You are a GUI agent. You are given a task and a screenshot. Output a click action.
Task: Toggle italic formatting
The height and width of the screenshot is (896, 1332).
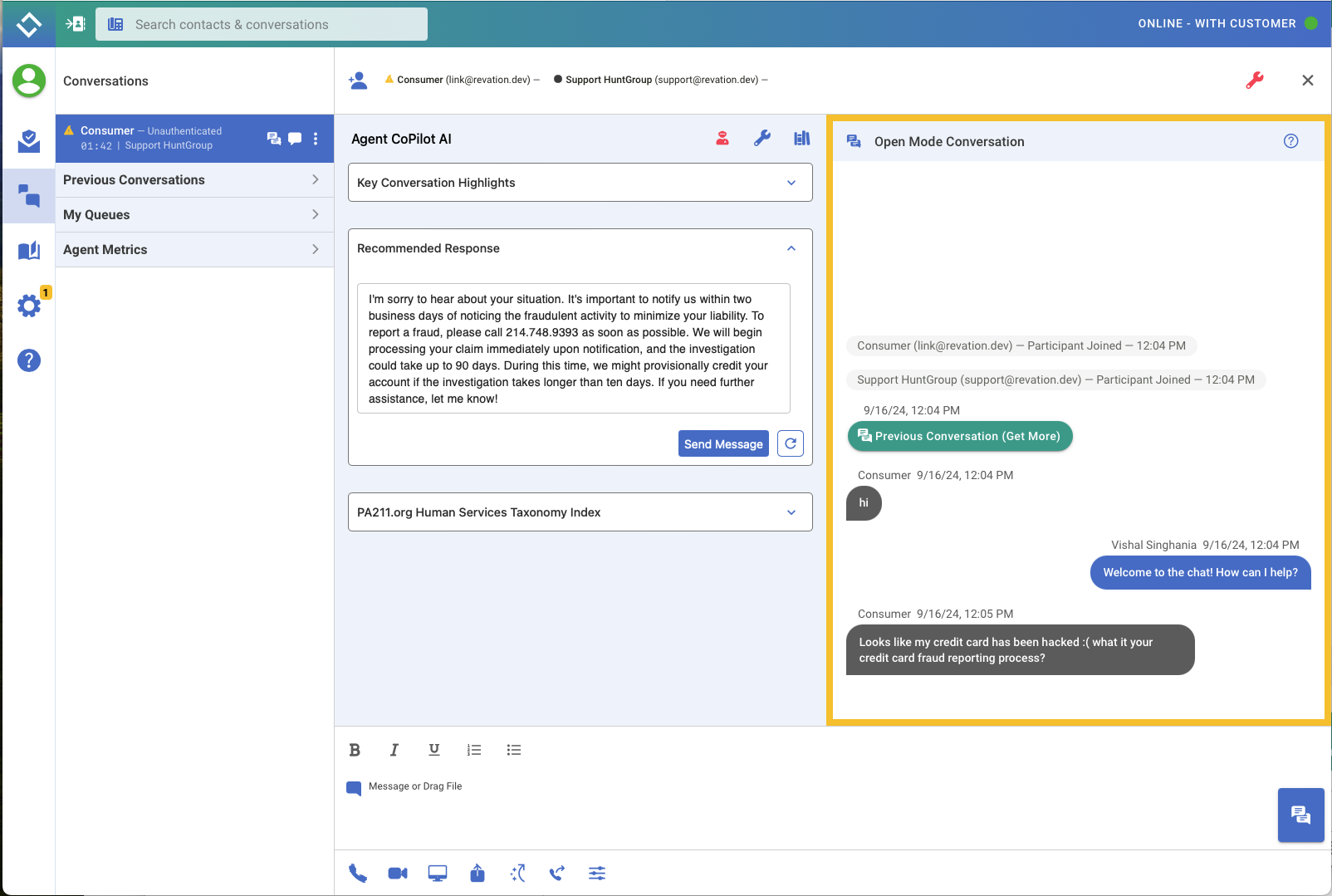[394, 750]
